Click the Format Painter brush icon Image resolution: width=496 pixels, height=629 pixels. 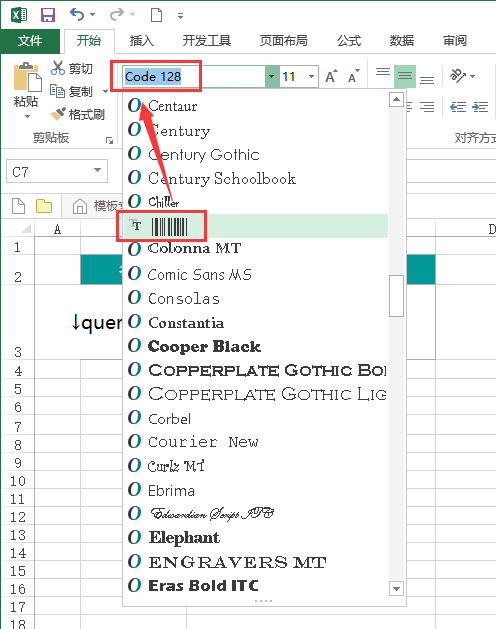point(58,114)
